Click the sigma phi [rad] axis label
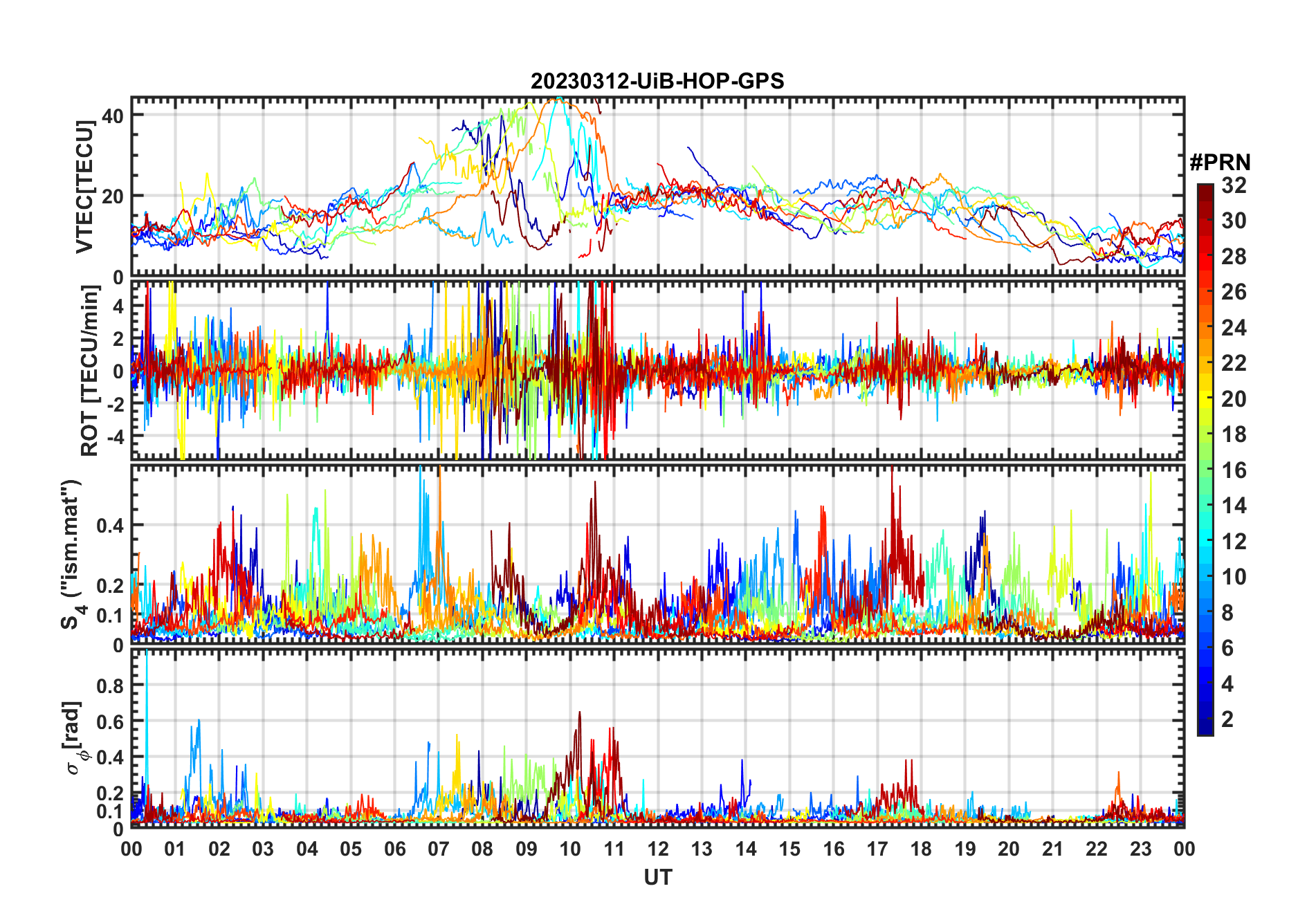1316x920 pixels. pyautogui.click(x=74, y=737)
